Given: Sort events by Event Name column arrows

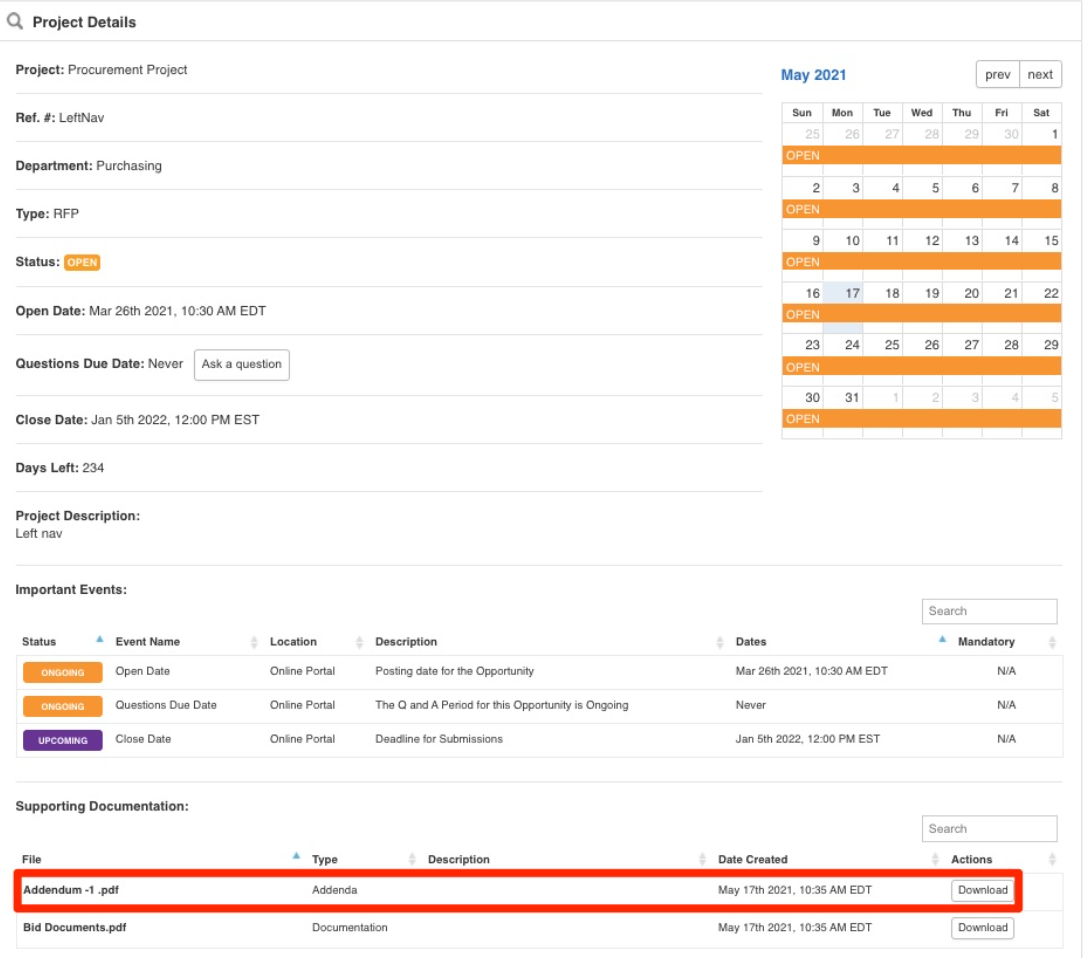Looking at the screenshot, I should [254, 642].
